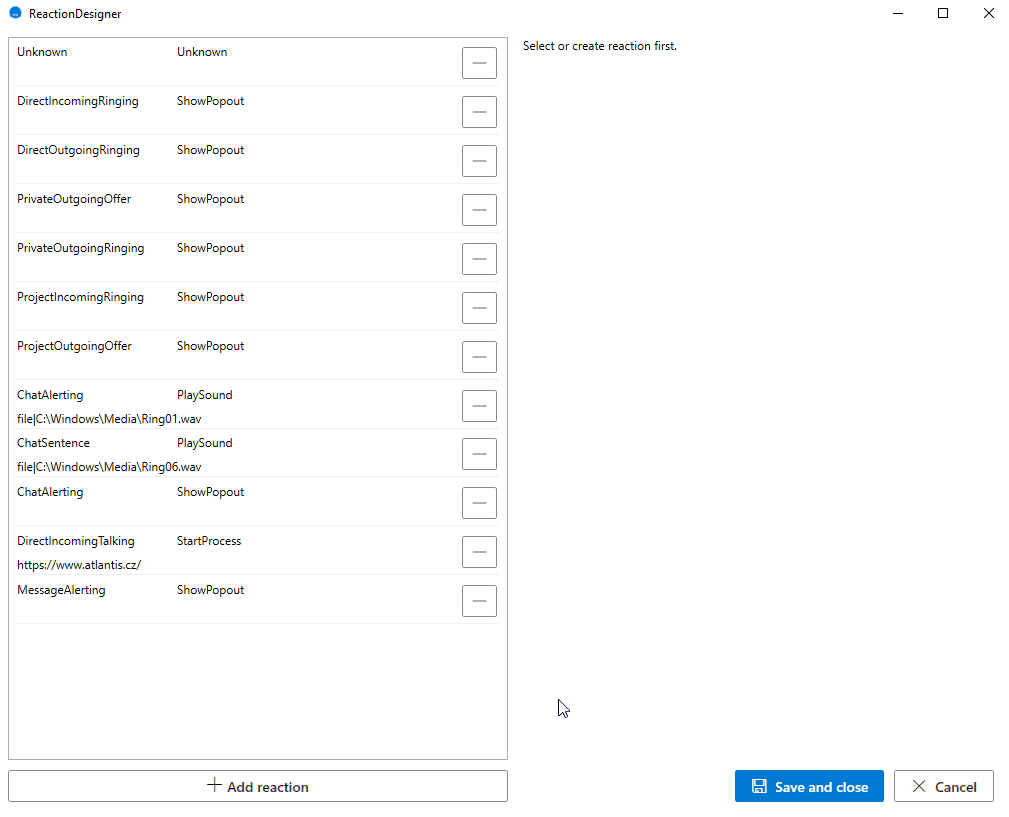Select the PrivateOutgoingOffer reaction name
The image size is (1009, 817).
coord(74,199)
